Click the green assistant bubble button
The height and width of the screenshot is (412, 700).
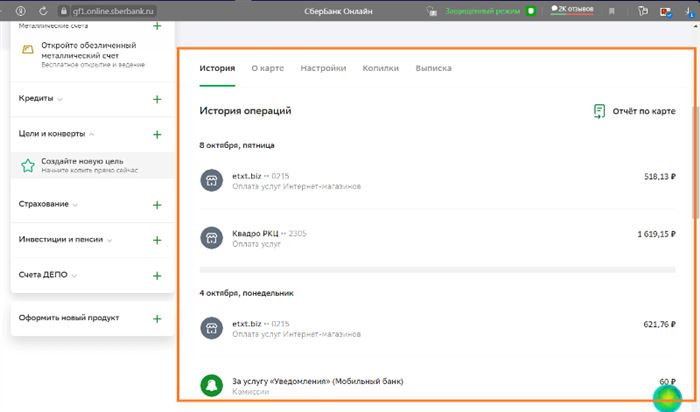click(667, 398)
